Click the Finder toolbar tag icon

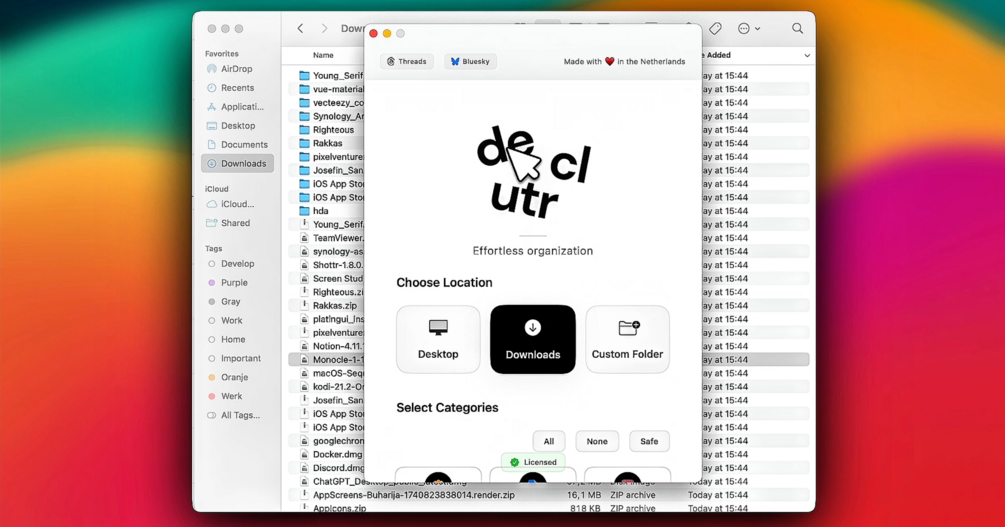715,28
